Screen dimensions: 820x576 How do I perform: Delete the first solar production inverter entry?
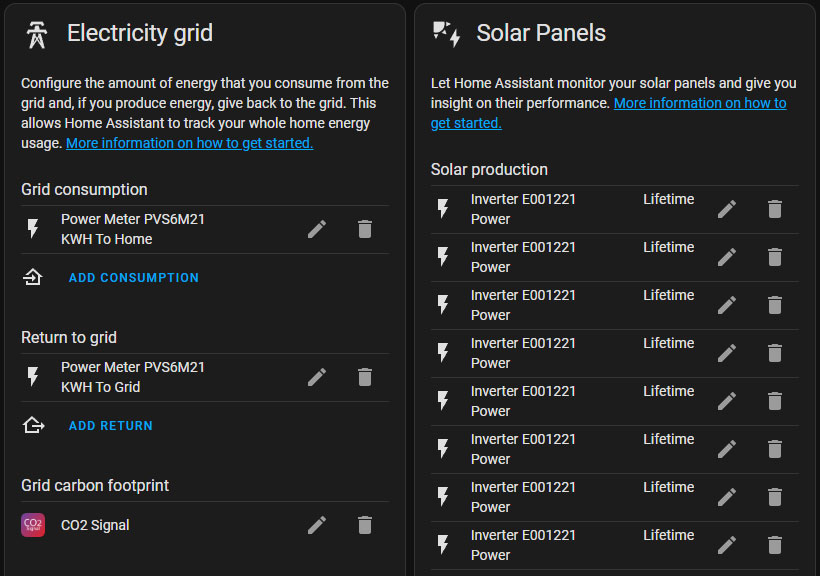[775, 209]
